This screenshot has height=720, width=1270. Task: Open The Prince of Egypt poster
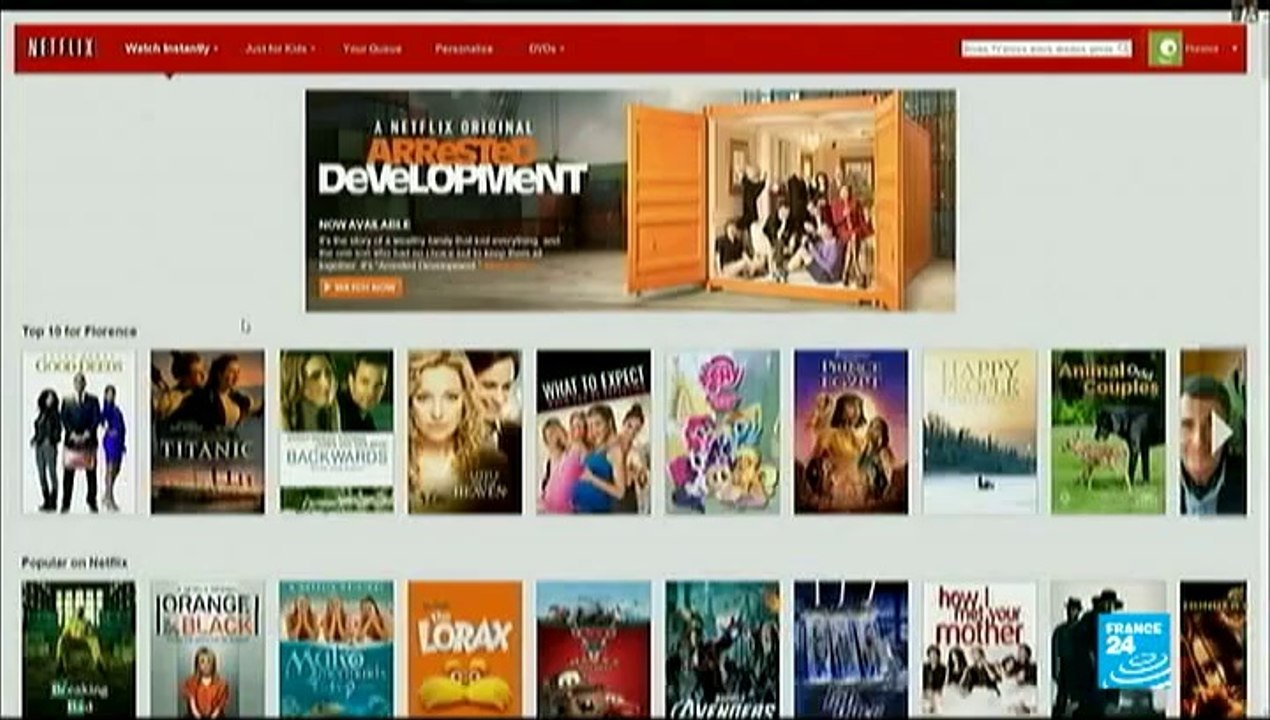(x=851, y=432)
